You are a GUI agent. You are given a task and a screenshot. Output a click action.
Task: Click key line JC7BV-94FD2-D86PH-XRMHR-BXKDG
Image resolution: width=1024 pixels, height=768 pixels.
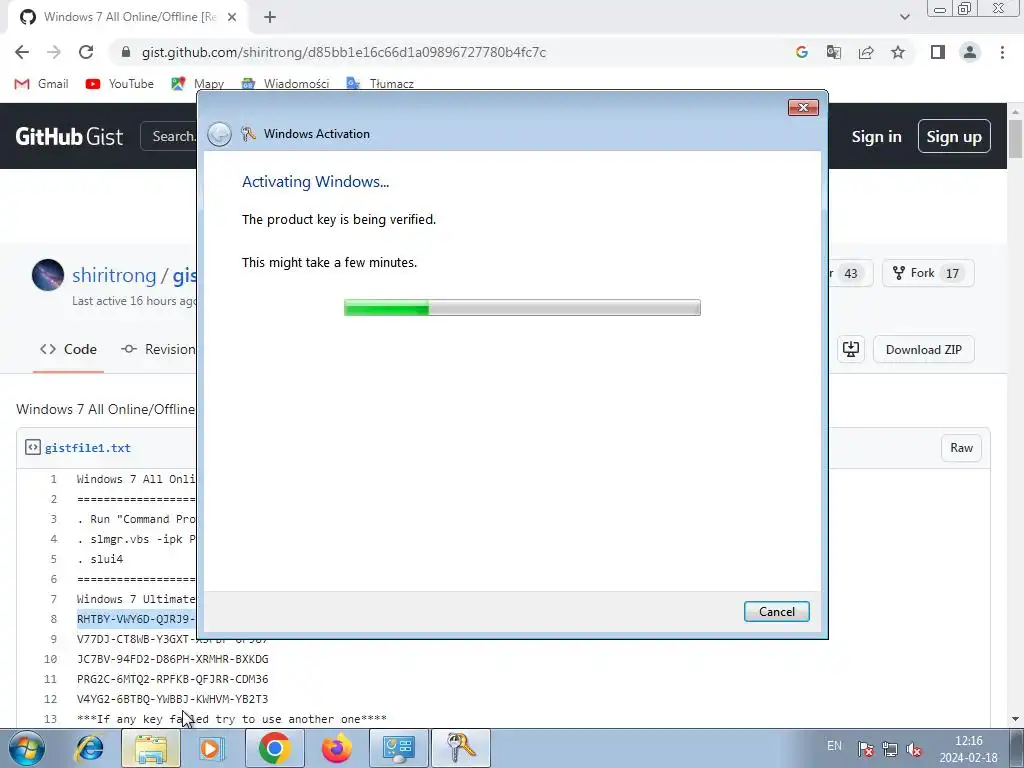(x=172, y=659)
